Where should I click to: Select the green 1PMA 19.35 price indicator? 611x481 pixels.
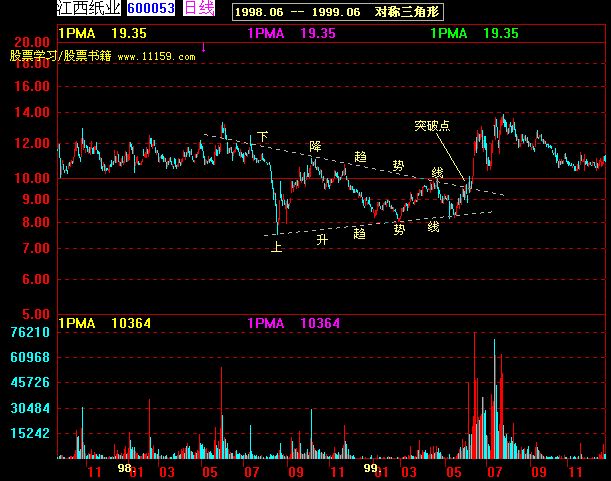pos(474,34)
